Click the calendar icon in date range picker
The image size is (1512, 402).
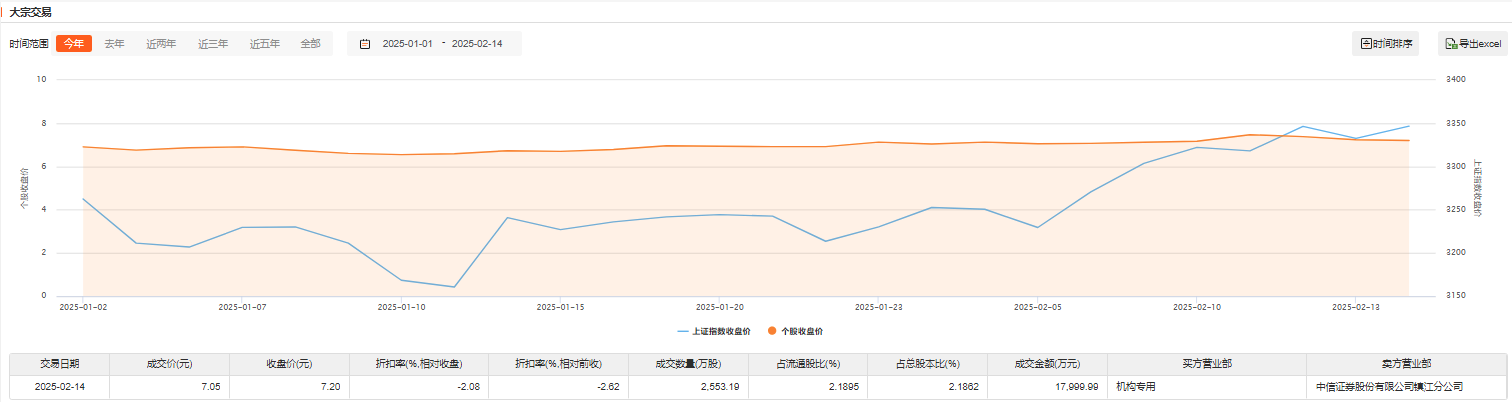pos(365,44)
